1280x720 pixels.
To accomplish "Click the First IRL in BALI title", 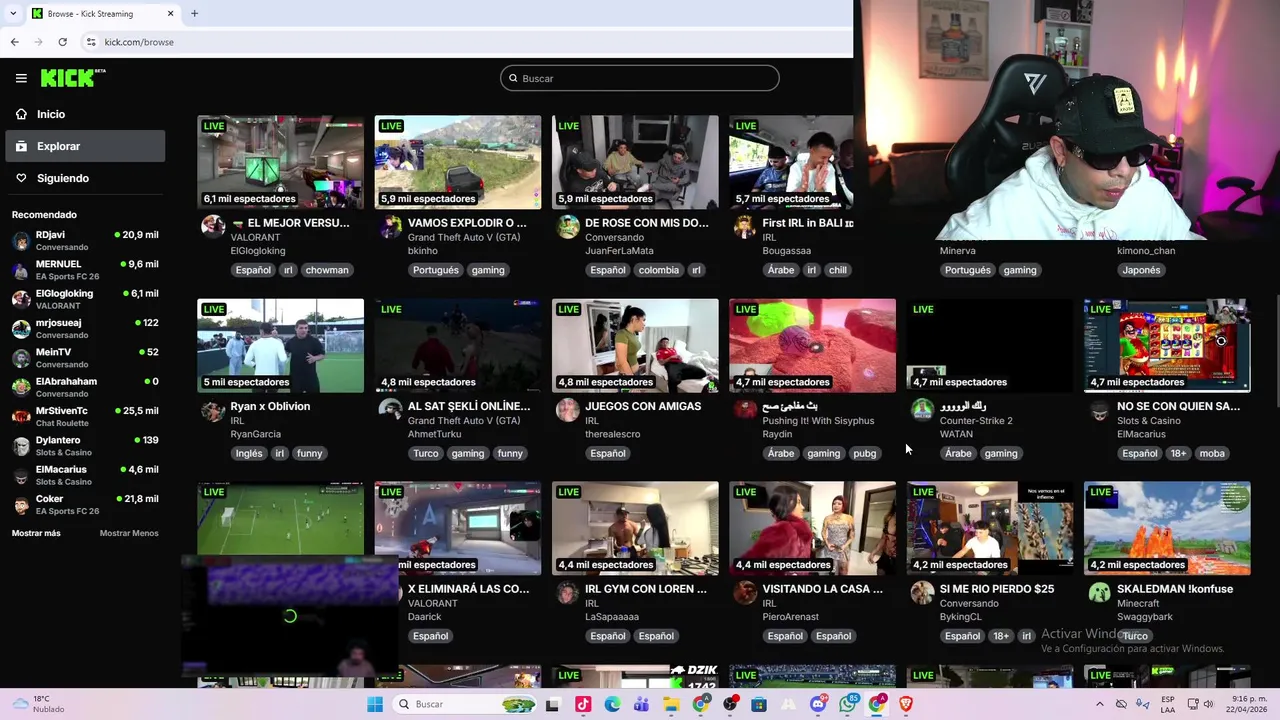I will coord(808,223).
